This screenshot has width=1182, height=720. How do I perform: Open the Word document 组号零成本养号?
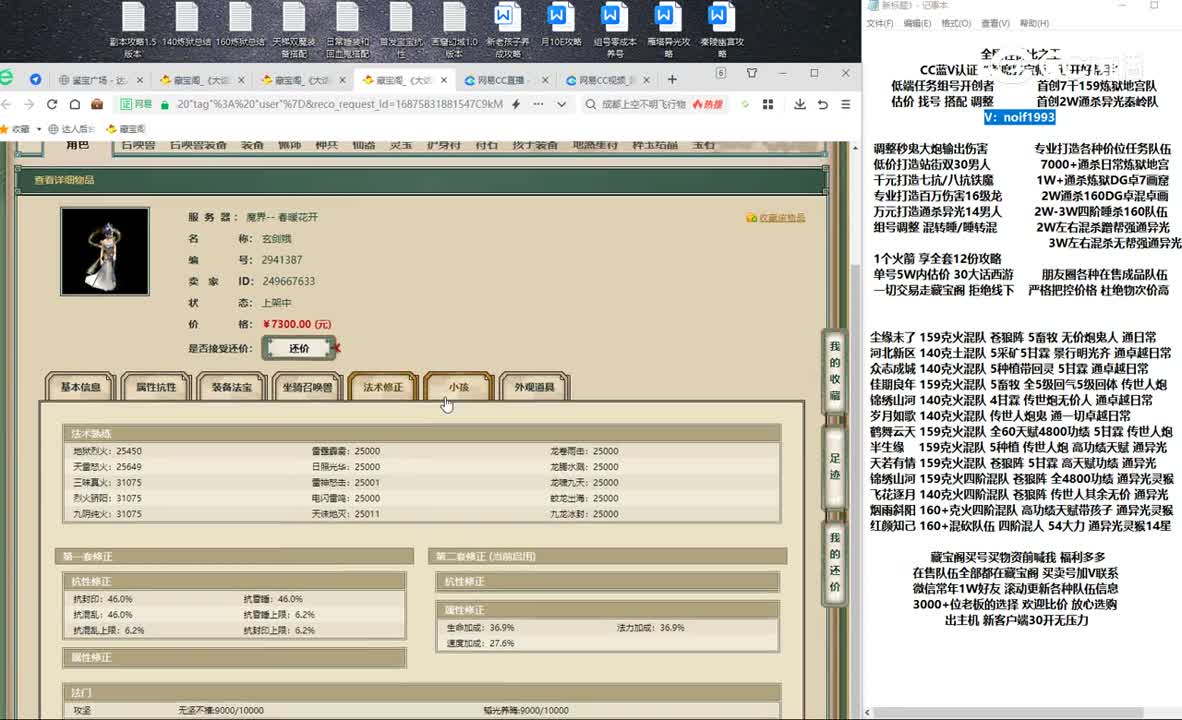614,29
